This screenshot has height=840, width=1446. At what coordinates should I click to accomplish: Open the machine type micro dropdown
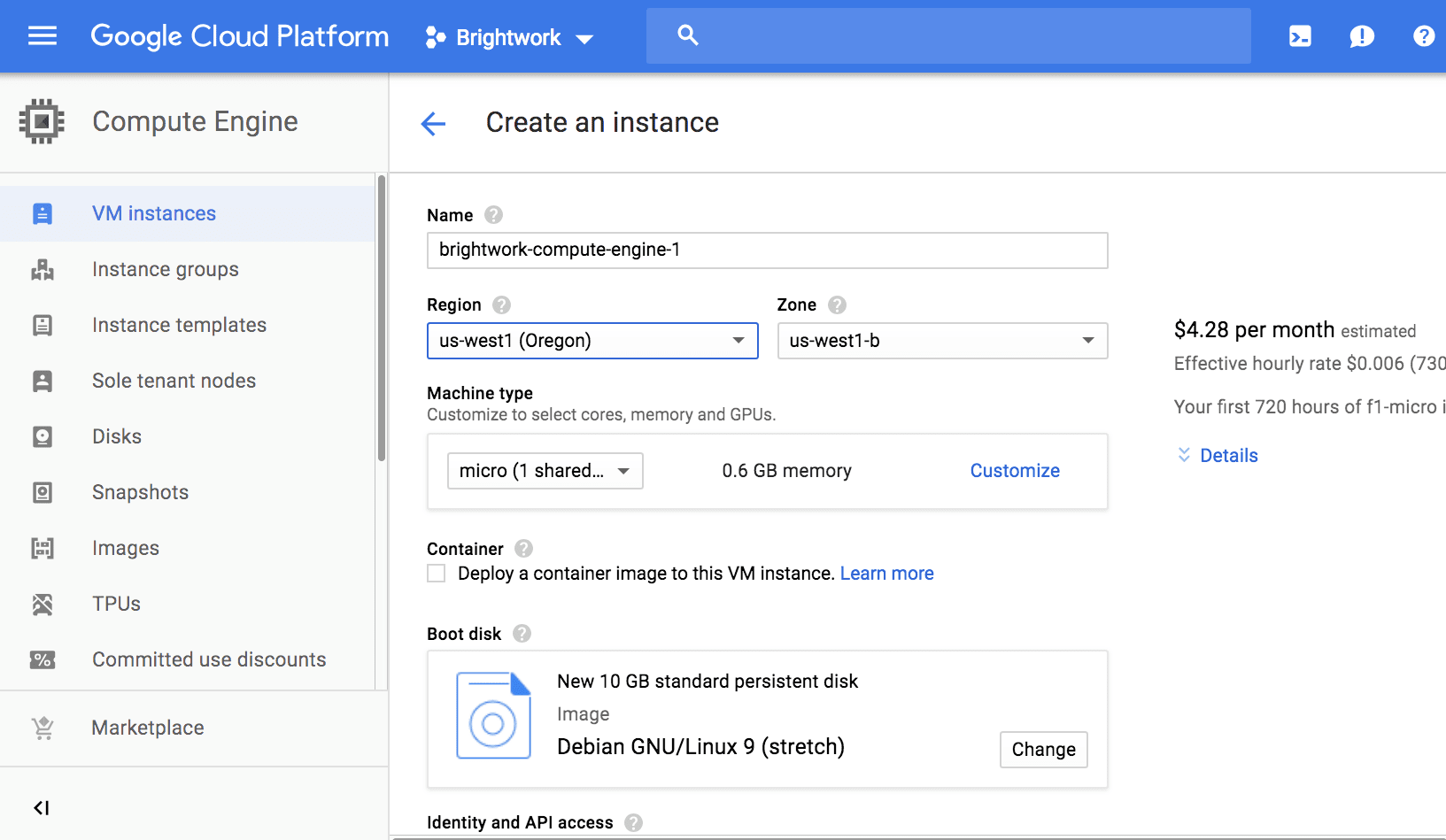point(545,471)
